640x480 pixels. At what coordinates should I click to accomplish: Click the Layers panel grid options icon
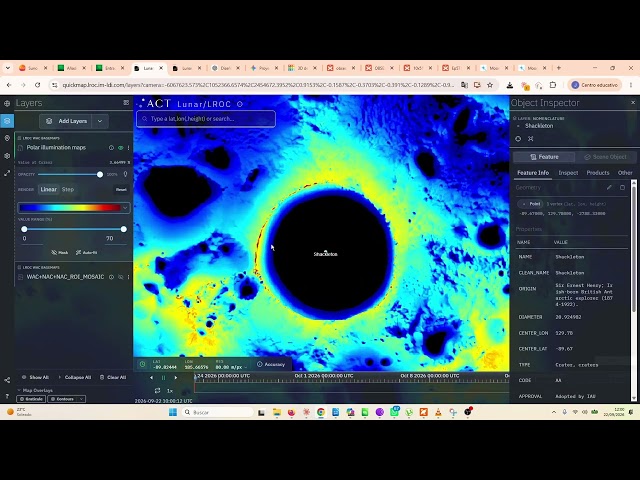click(x=126, y=103)
